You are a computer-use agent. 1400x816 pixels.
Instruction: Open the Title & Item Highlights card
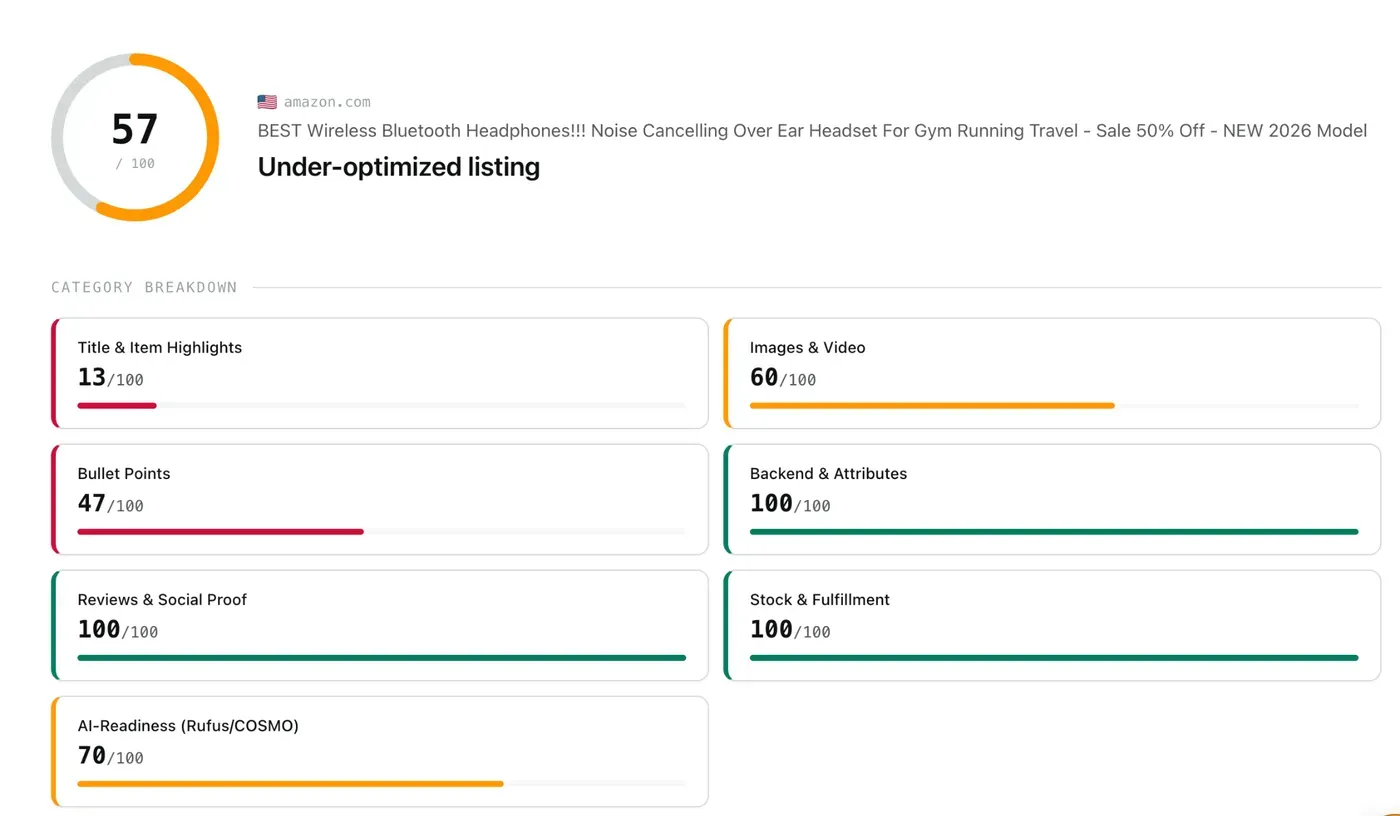(x=380, y=373)
